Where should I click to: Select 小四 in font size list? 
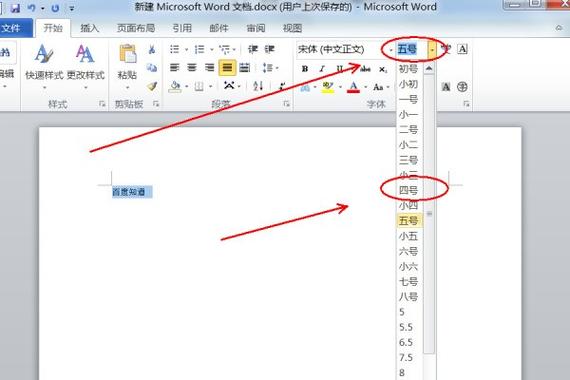pyautogui.click(x=409, y=205)
